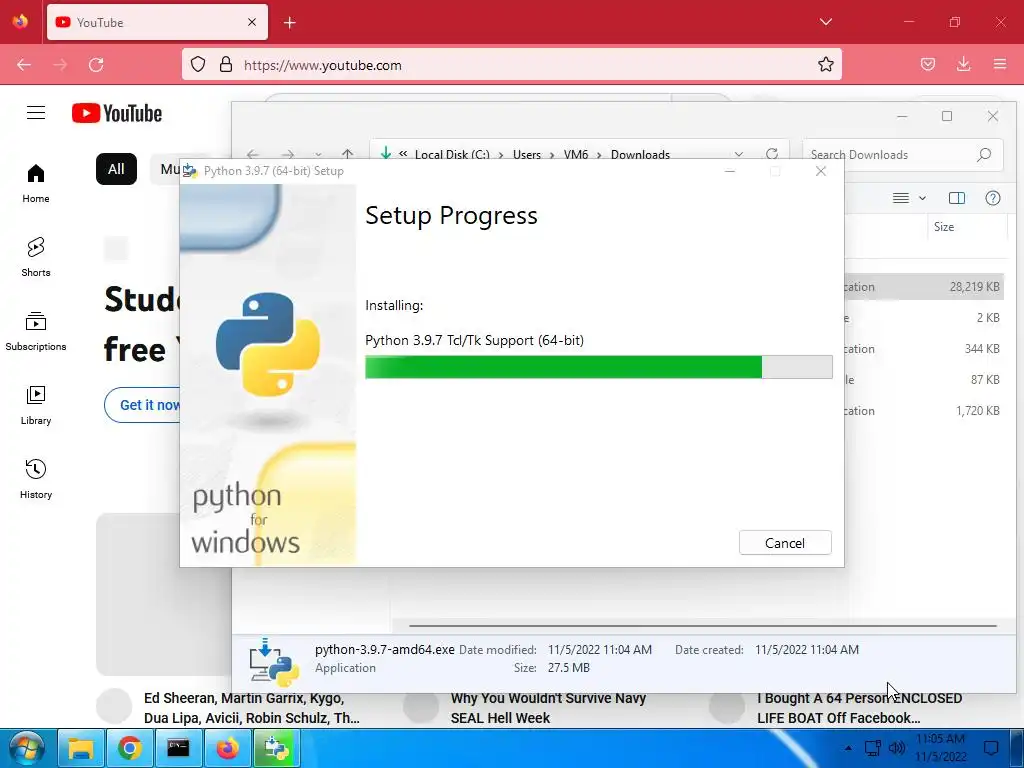The image size is (1024, 768).
Task: Open History in the YouTube sidebar
Action: (x=36, y=479)
